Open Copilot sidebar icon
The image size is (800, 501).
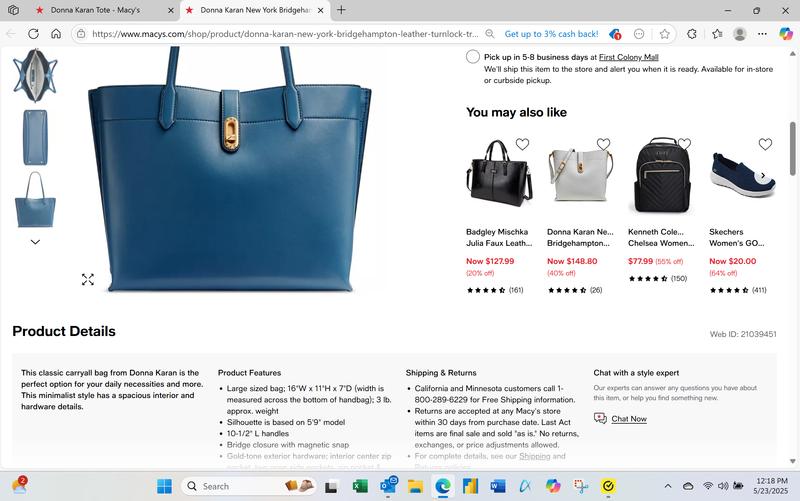coord(786,34)
